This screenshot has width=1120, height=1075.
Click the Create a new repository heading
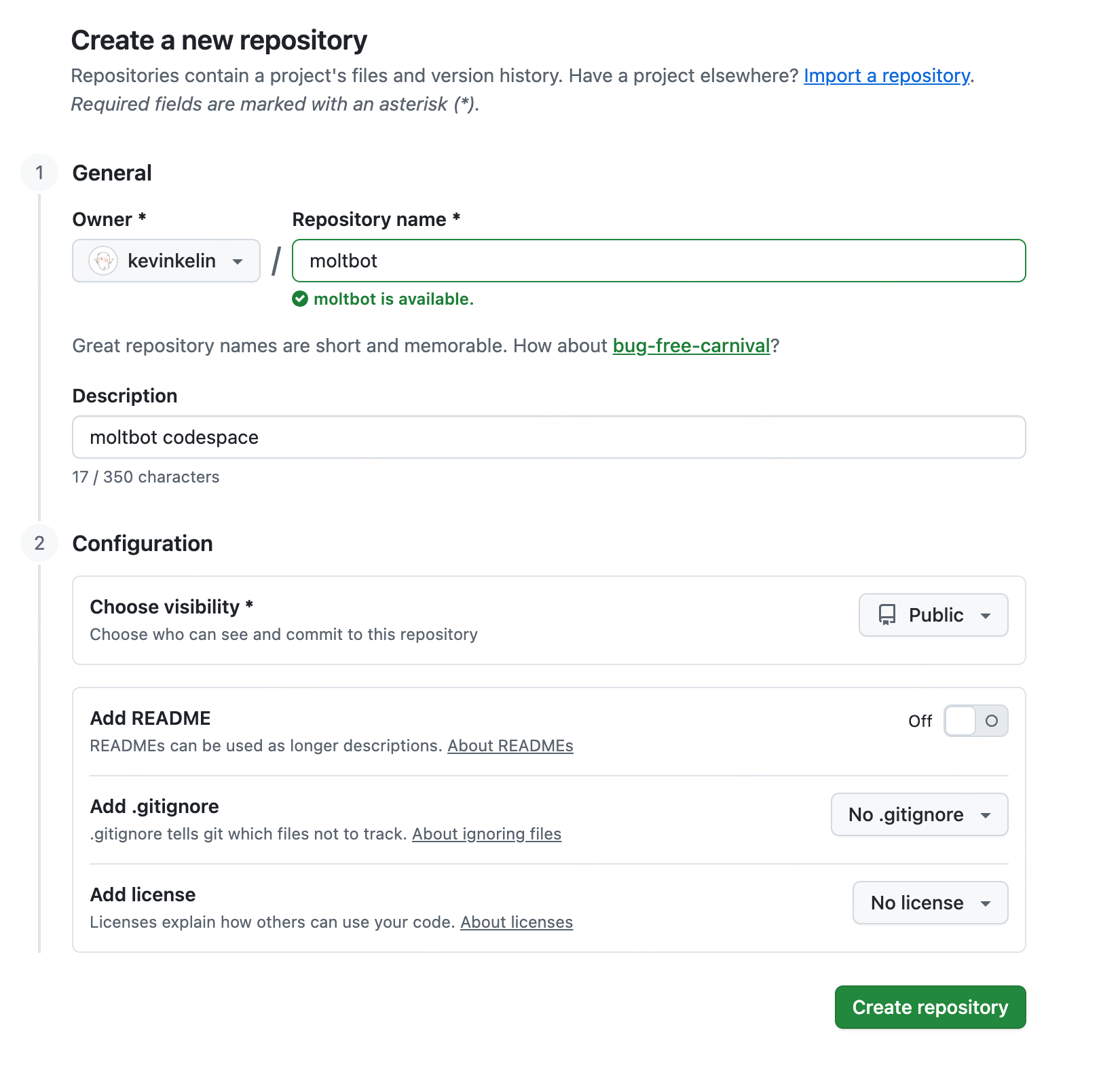tap(219, 41)
